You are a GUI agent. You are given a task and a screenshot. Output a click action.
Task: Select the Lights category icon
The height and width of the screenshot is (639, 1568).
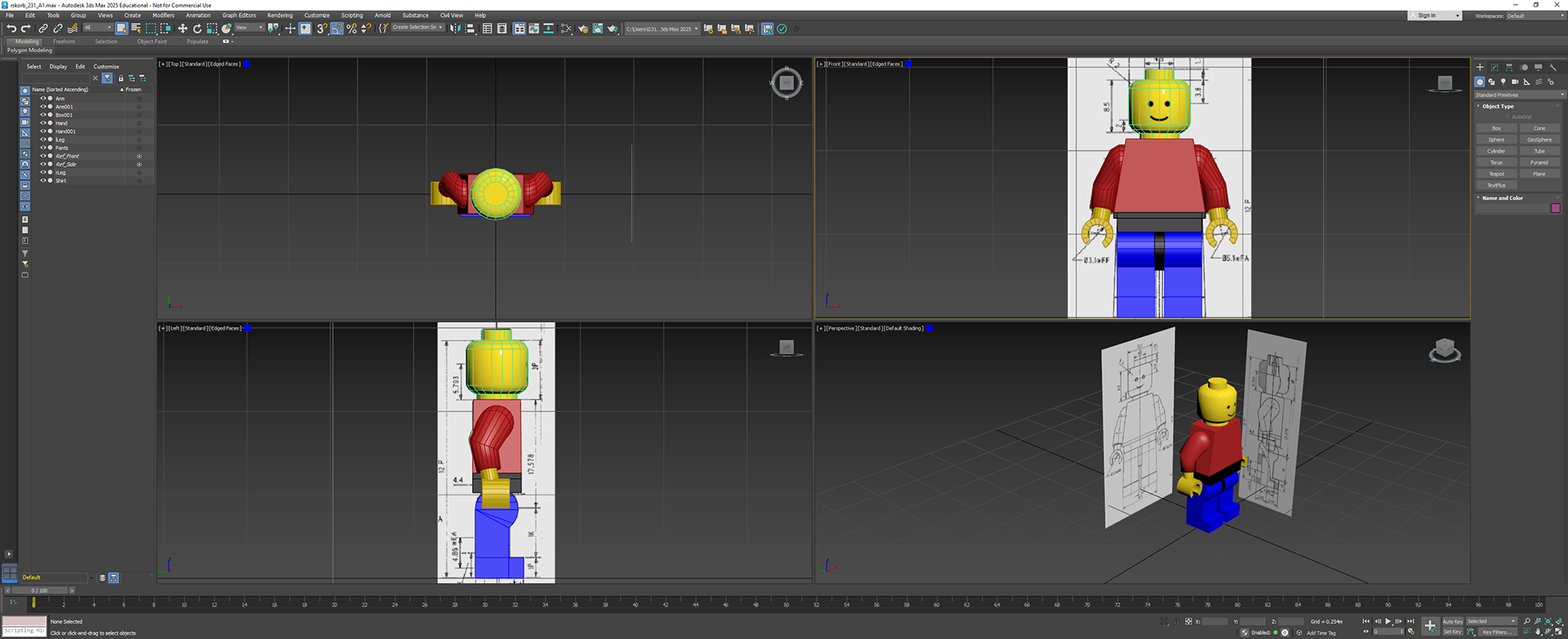pos(1503,82)
